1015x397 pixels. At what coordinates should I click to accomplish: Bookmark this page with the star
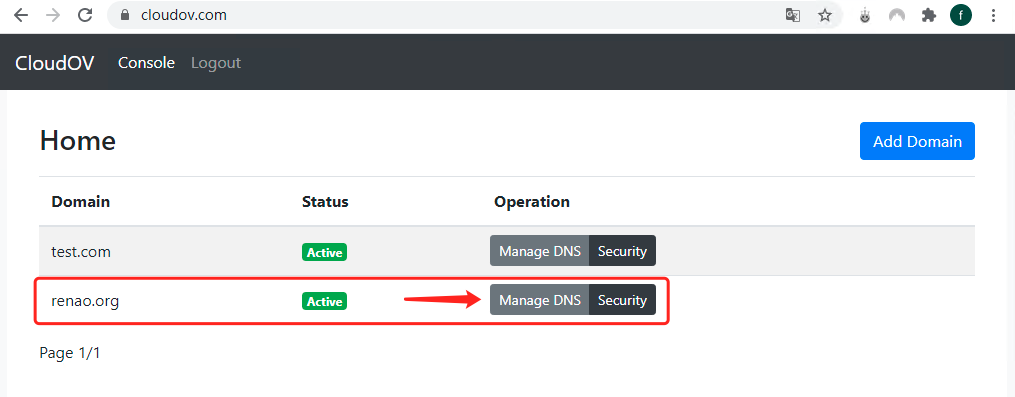click(x=825, y=16)
